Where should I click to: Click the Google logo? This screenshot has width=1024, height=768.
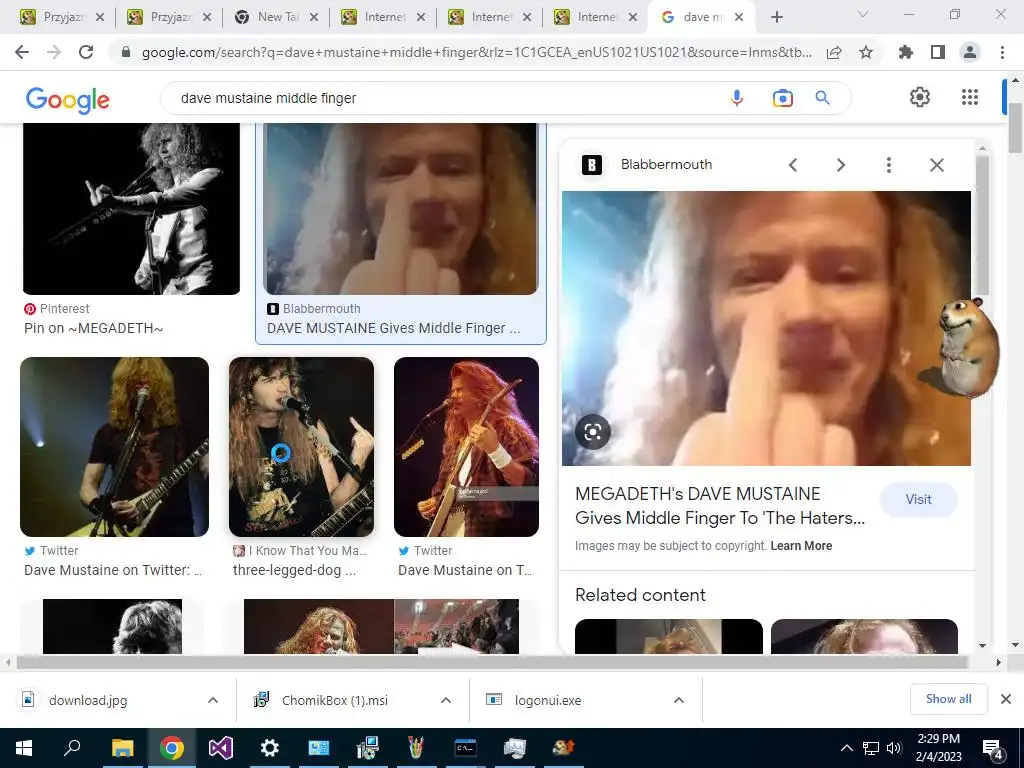click(x=67, y=100)
